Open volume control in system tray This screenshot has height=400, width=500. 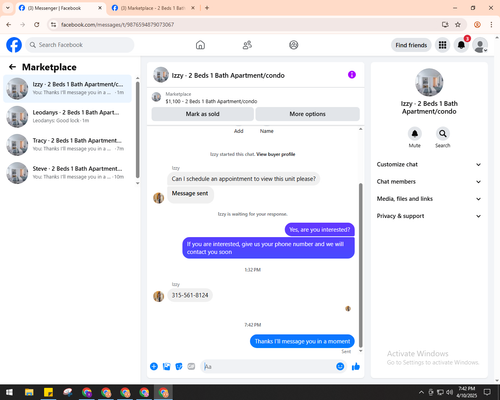point(450,392)
